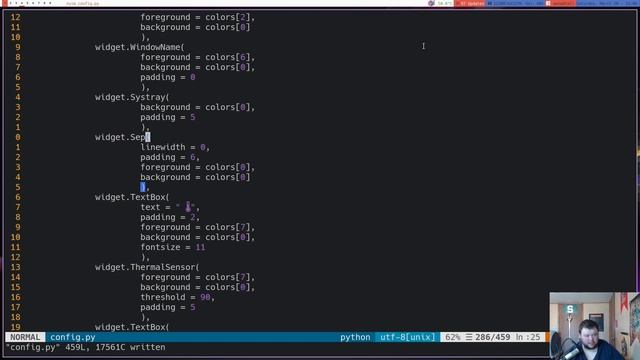Click the webcam overlay thumbnail
This screenshot has width=640, height=360.
pyautogui.click(x=594, y=326)
